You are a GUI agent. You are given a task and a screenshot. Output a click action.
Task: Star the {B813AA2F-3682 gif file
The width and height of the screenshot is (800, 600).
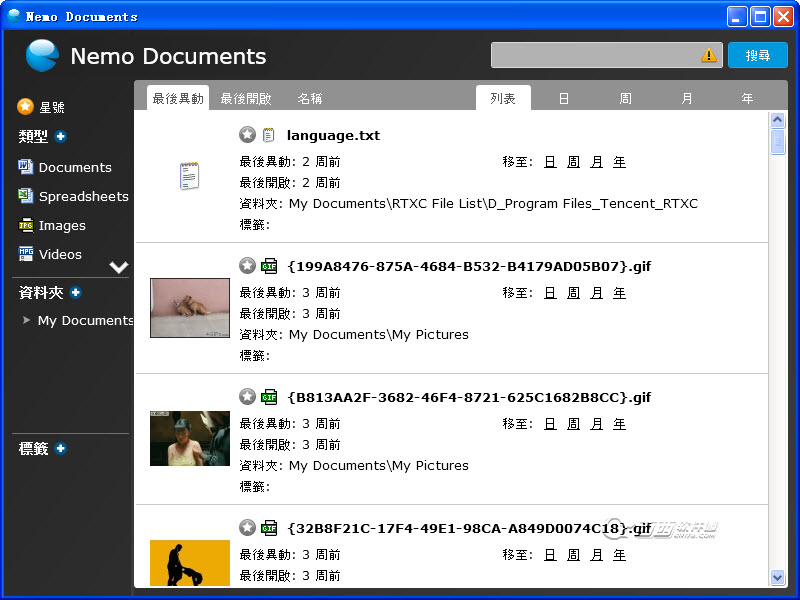coord(247,396)
